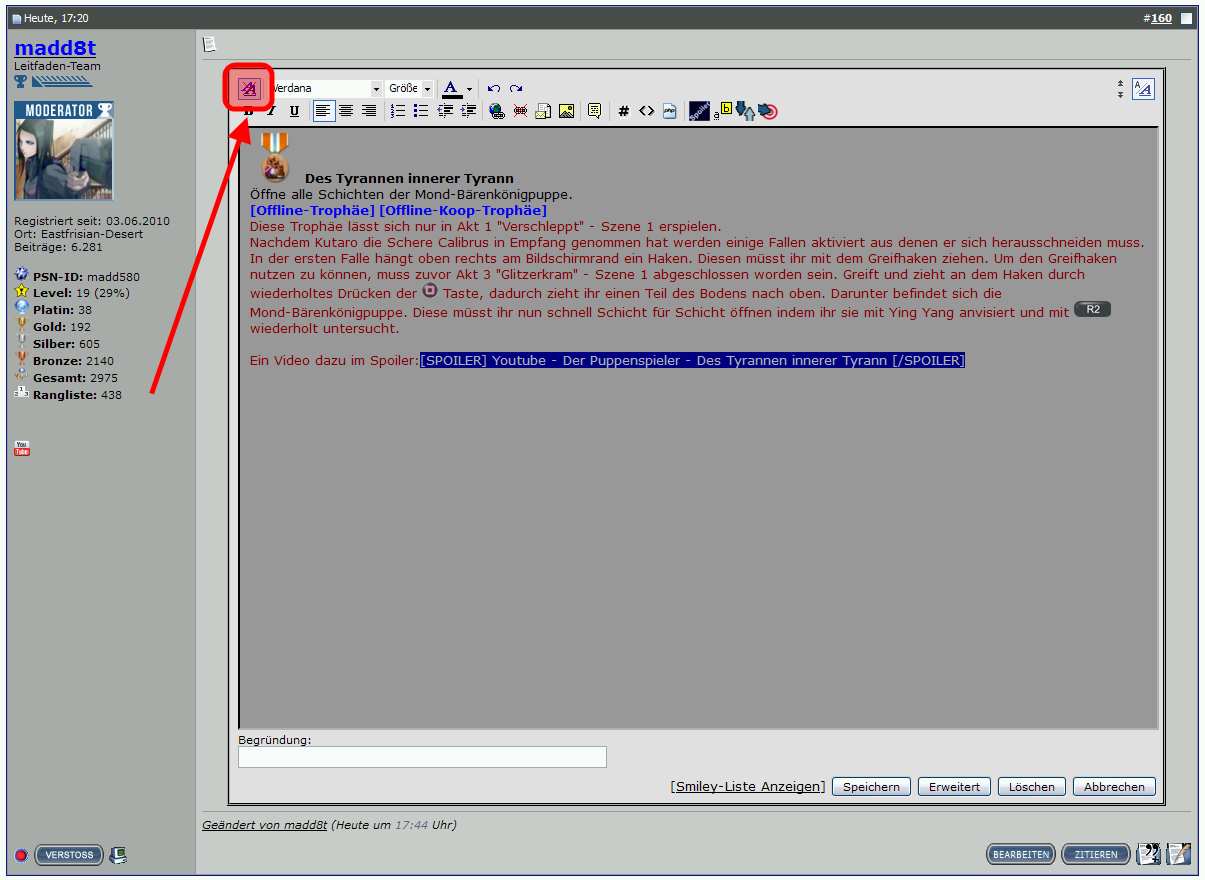Center-align the text
The height and width of the screenshot is (880, 1205).
(x=346, y=111)
